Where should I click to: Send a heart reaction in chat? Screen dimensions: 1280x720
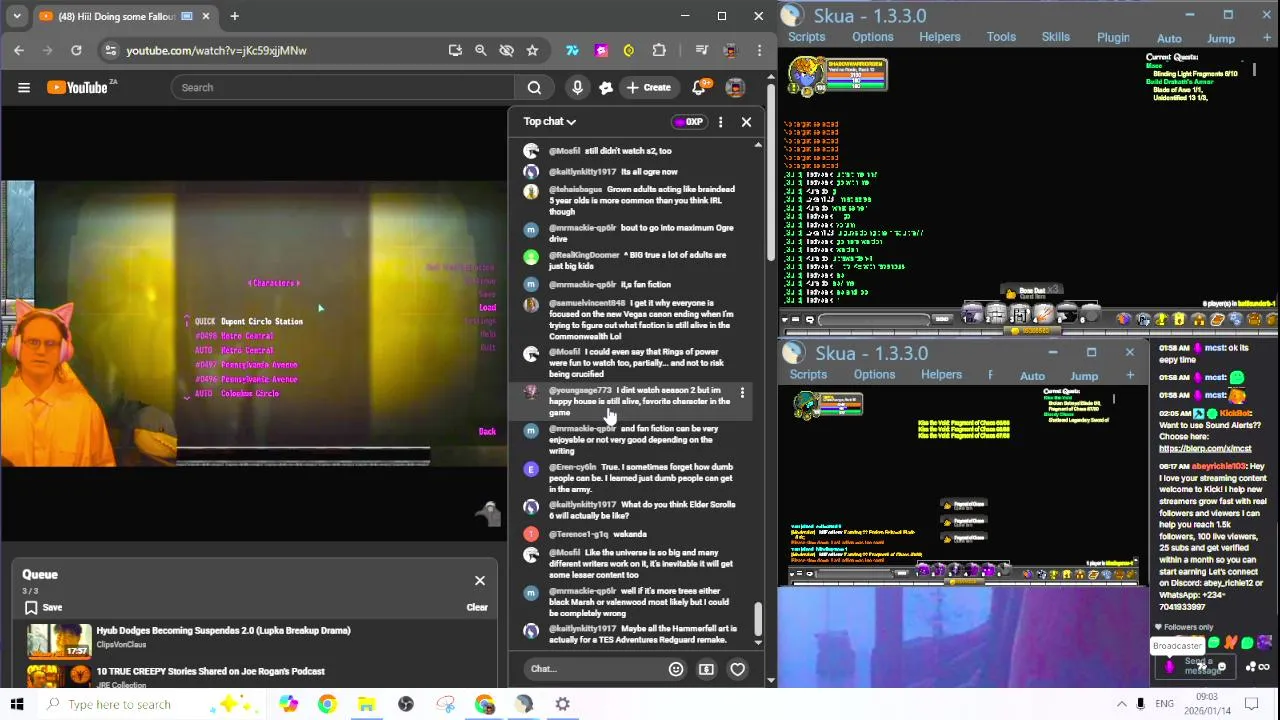[x=737, y=669]
